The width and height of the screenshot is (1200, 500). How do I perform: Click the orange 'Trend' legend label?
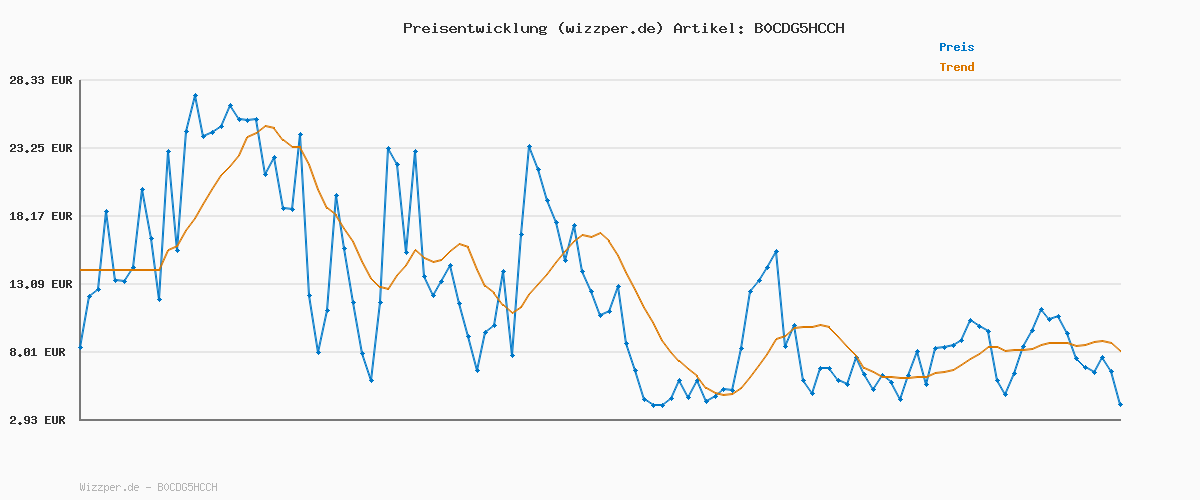(956, 67)
